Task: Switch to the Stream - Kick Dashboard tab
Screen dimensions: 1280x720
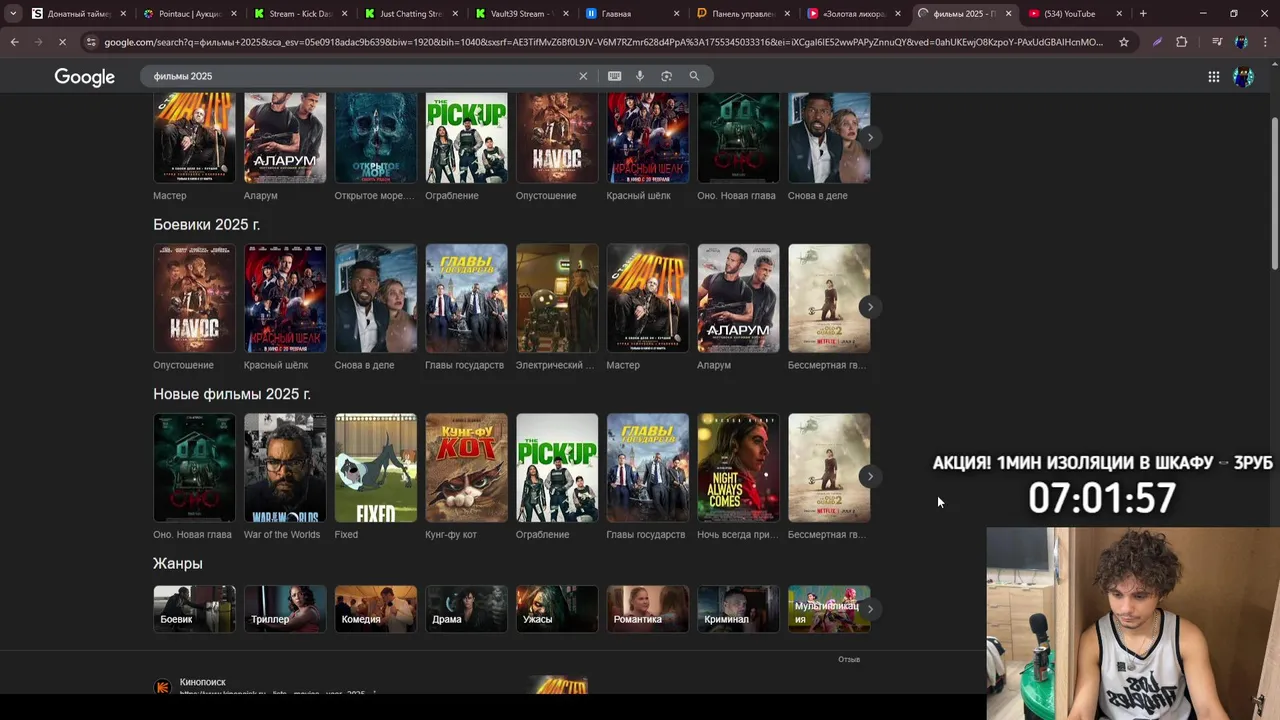Action: click(301, 14)
